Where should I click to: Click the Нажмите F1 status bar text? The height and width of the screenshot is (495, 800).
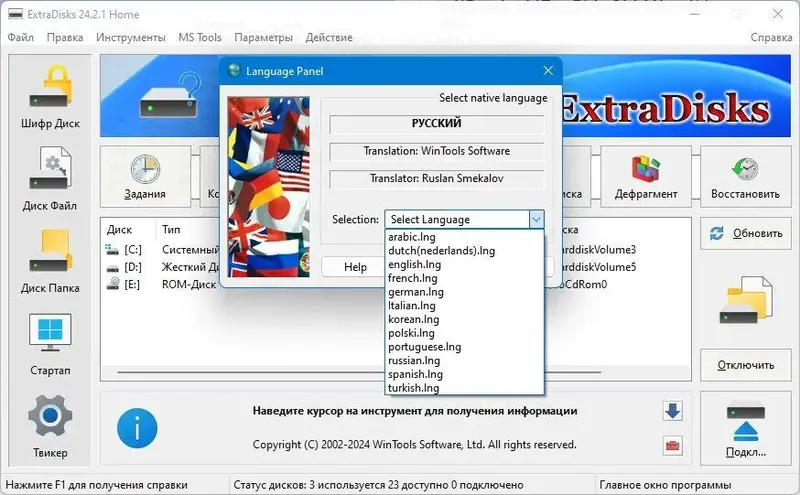96,485
